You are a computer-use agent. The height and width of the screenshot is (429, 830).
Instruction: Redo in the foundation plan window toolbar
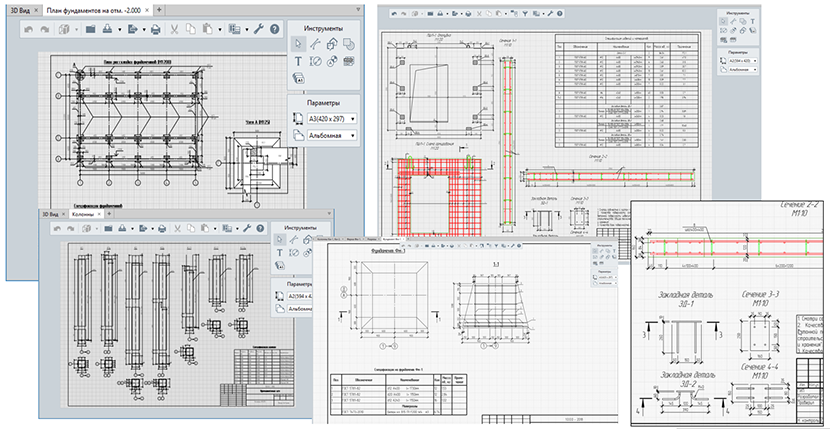click(45, 29)
